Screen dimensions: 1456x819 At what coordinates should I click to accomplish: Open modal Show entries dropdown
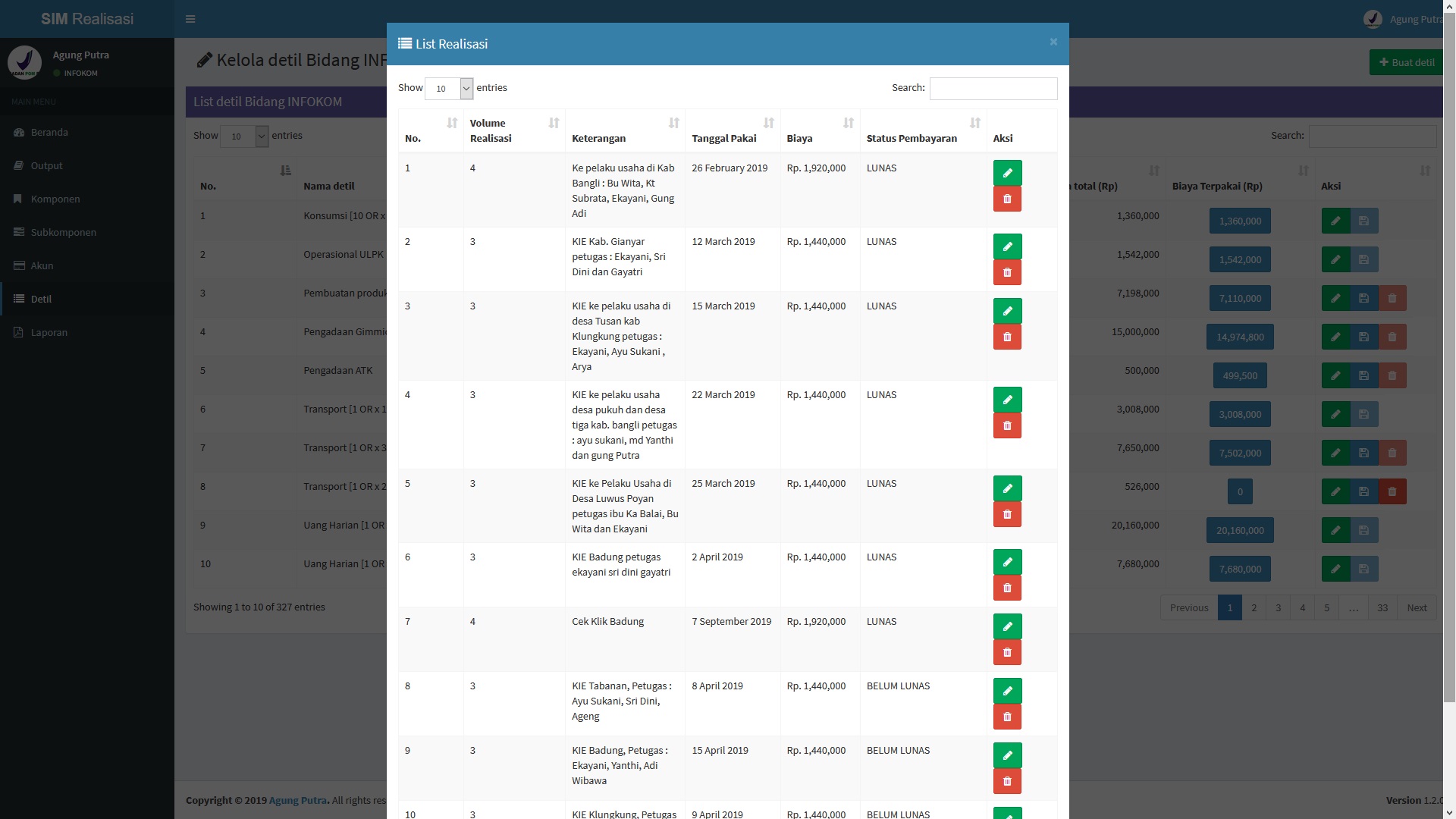click(449, 89)
